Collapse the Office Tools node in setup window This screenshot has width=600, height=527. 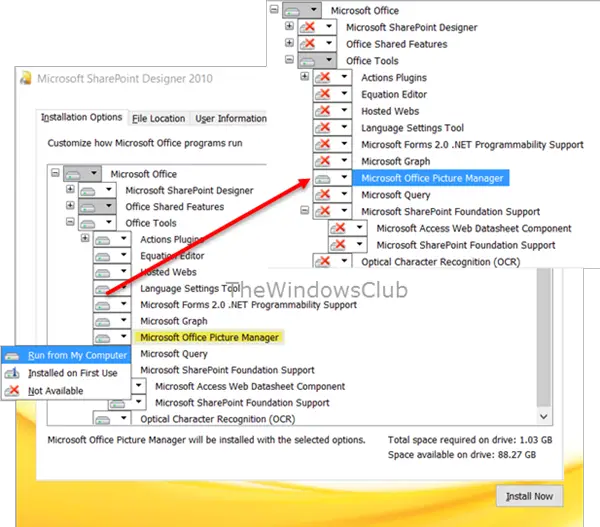(x=70, y=222)
